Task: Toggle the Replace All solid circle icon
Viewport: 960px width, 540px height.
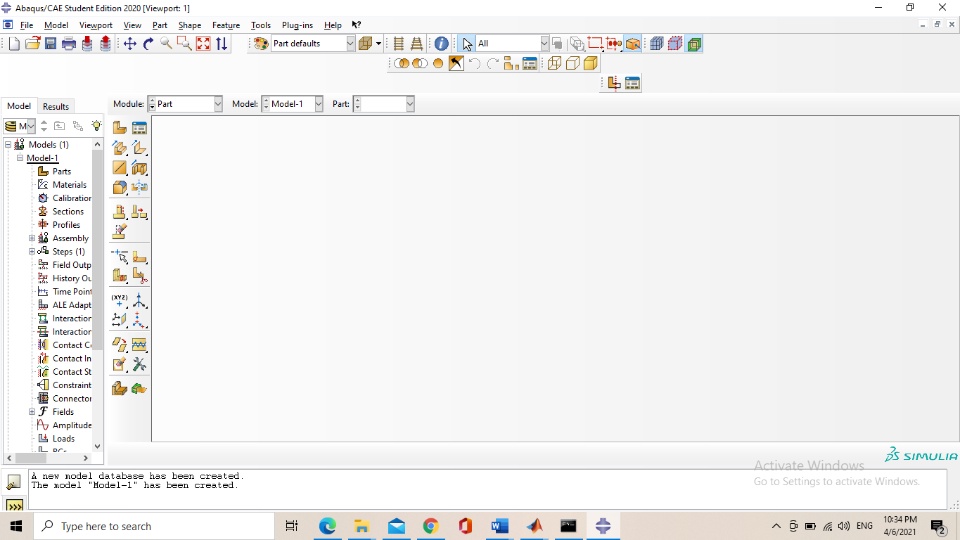Action: coord(438,64)
